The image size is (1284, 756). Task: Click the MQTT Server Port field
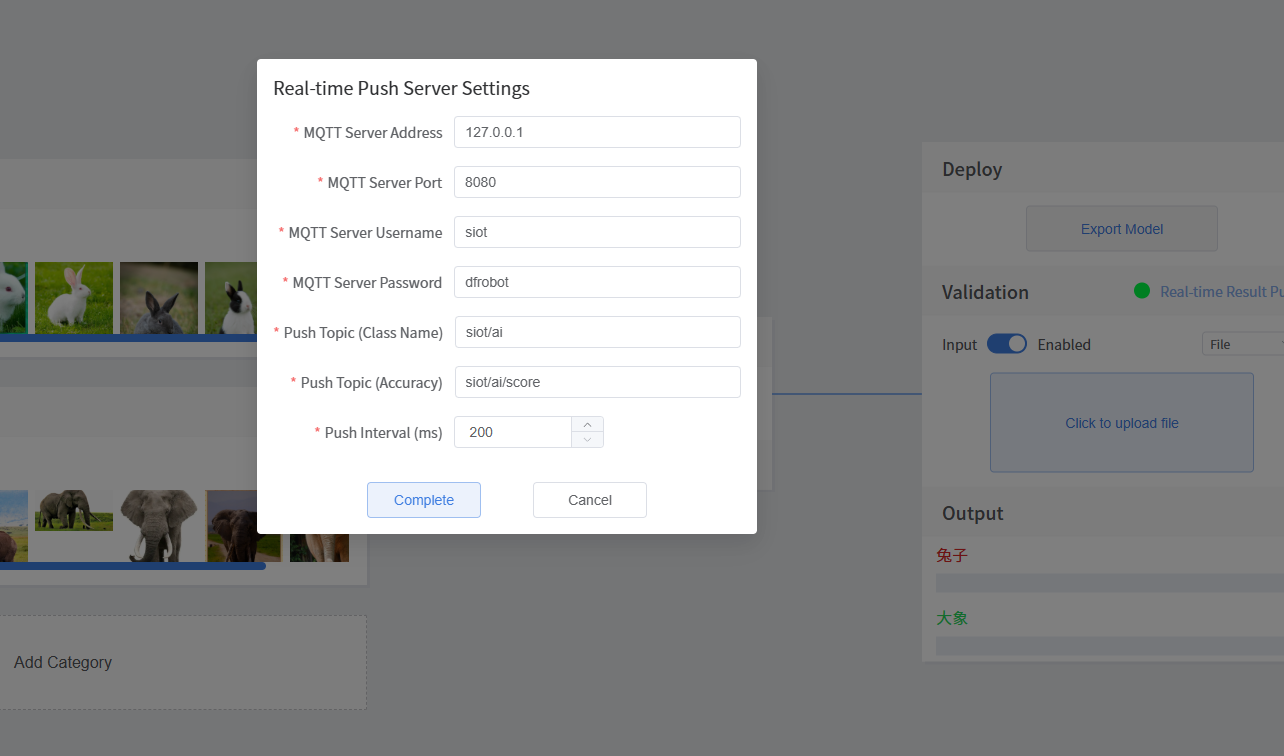[597, 182]
